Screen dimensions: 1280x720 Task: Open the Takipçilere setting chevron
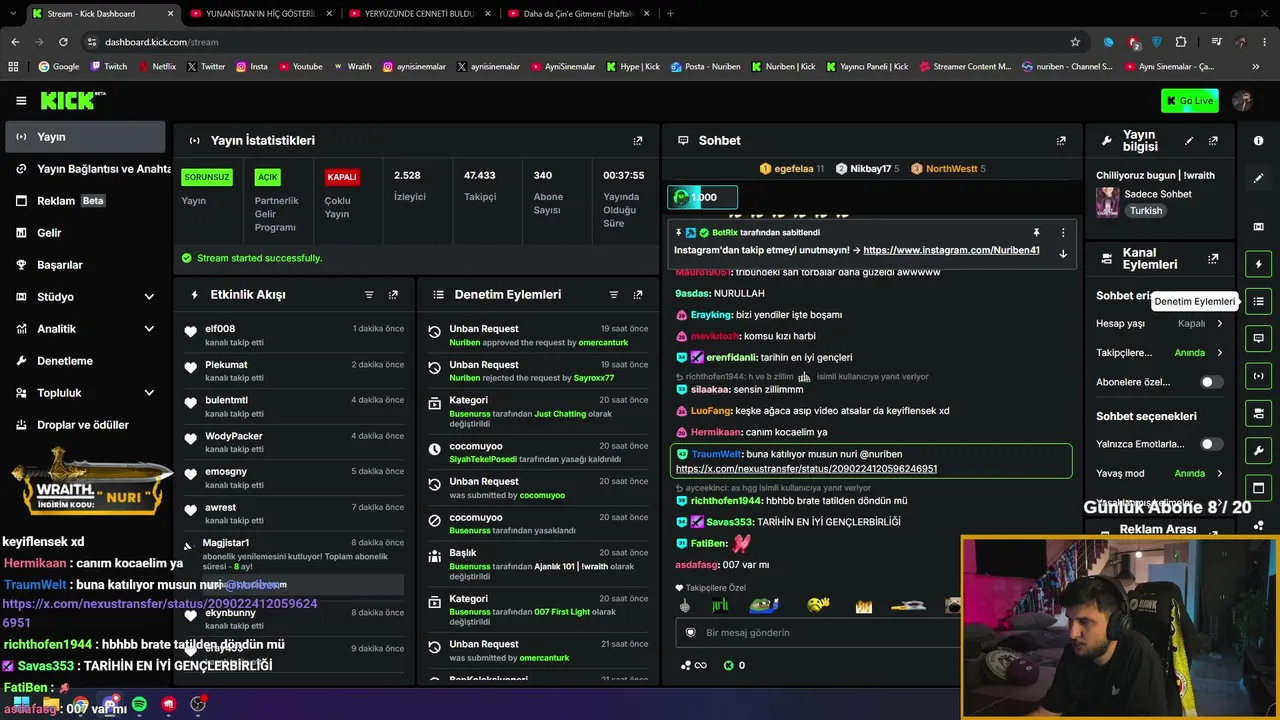tap(1219, 353)
